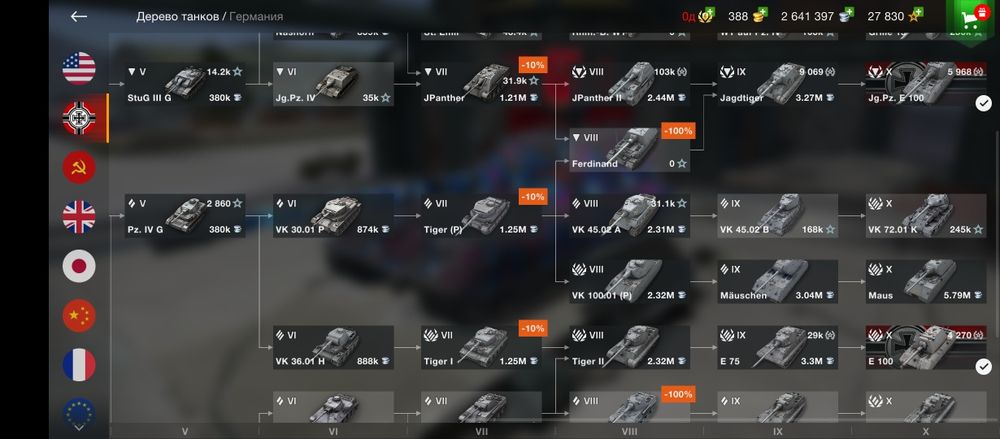The height and width of the screenshot is (439, 1000).
Task: Toggle the checkmark beside E 100
Action: [983, 366]
